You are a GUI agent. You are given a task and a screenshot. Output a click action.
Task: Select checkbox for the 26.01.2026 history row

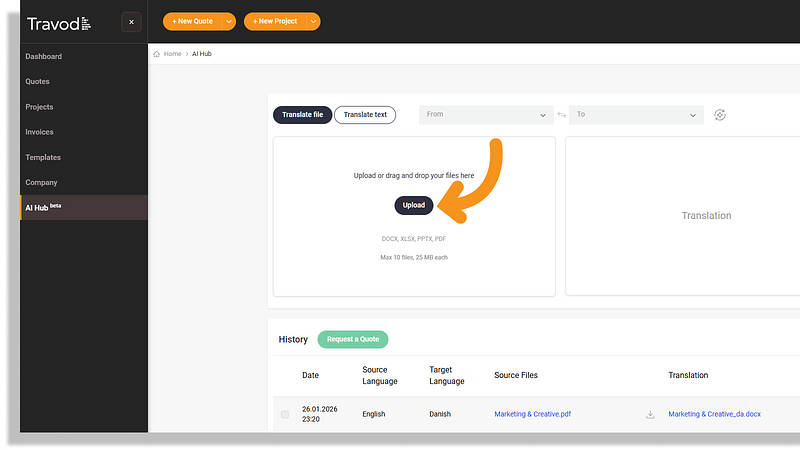click(285, 414)
